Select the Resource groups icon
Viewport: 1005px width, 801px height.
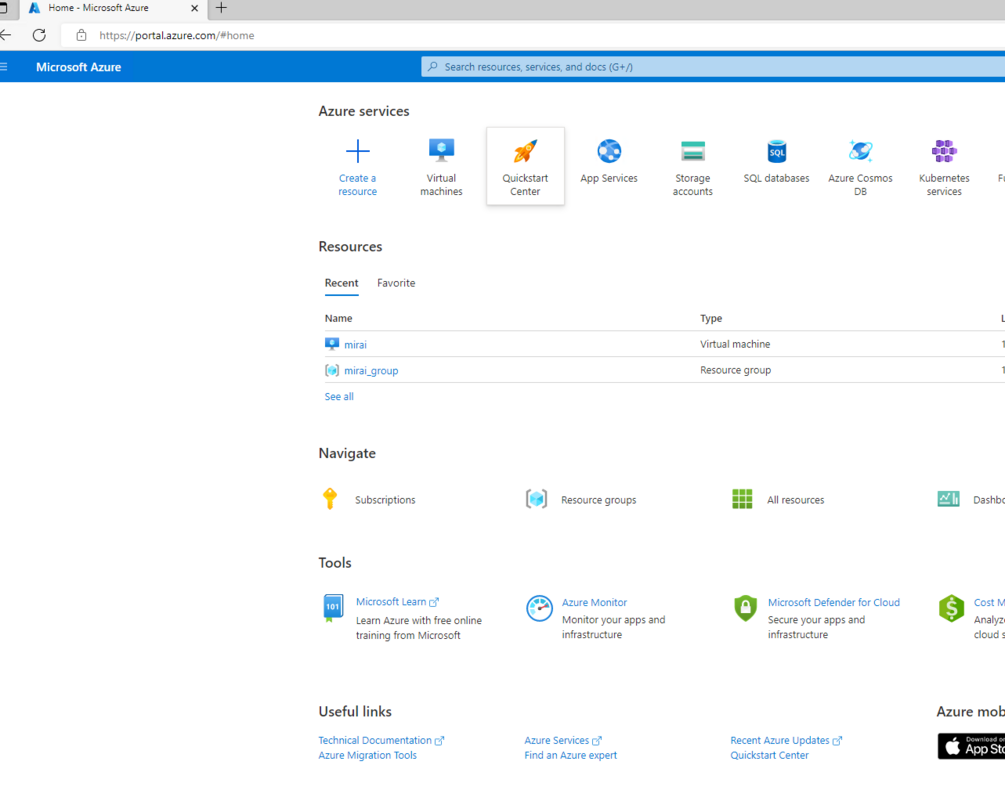[x=537, y=498]
